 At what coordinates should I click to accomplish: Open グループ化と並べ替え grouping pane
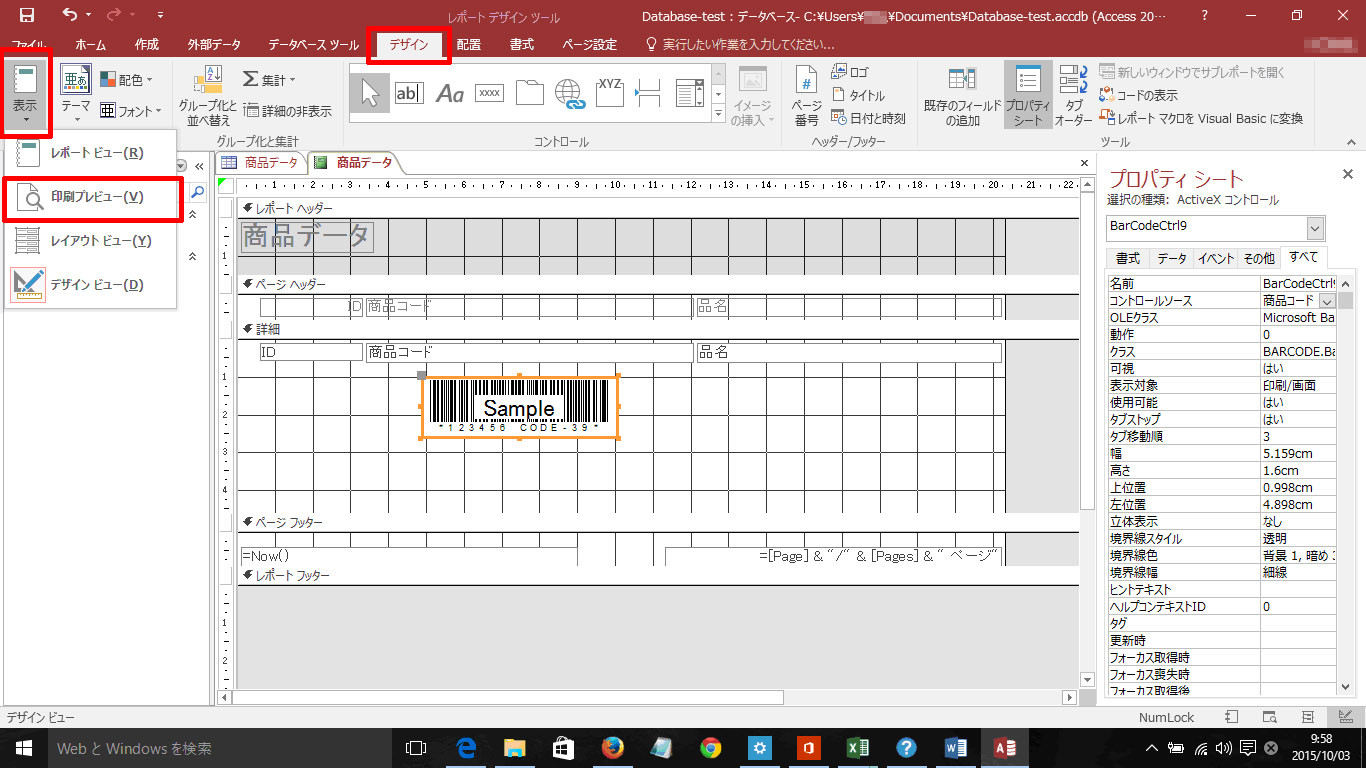pyautogui.click(x=207, y=97)
